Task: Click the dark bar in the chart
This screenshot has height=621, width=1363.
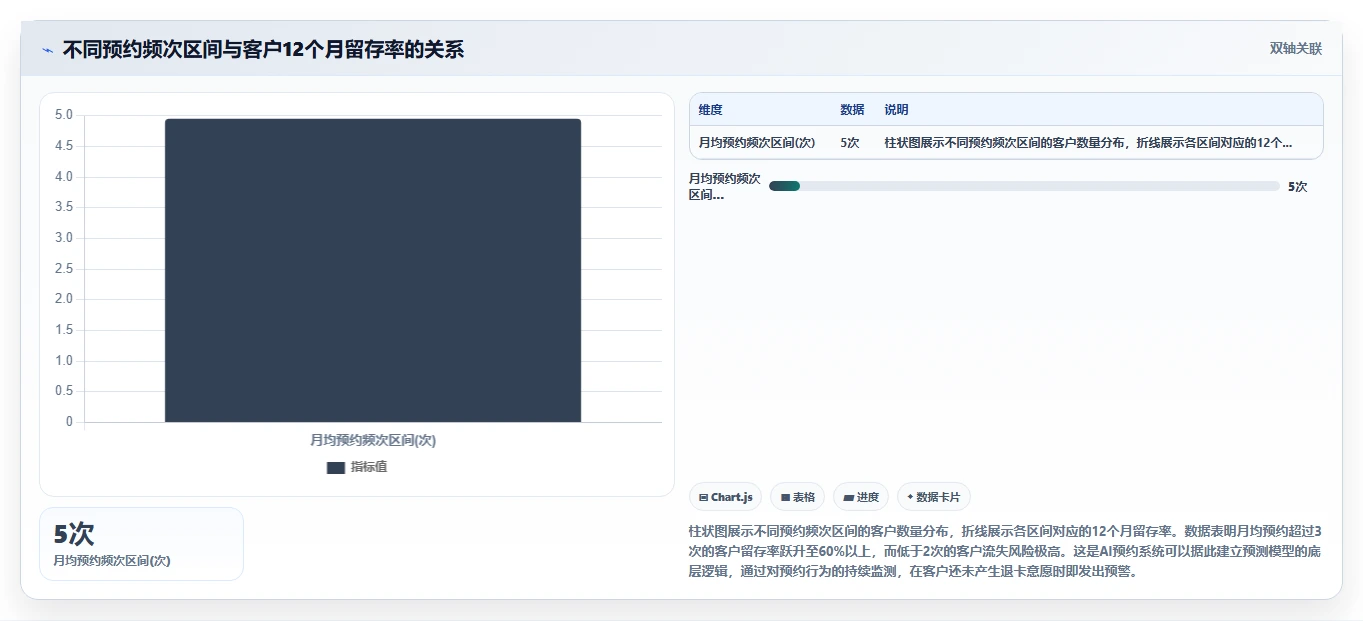Action: pyautogui.click(x=373, y=270)
